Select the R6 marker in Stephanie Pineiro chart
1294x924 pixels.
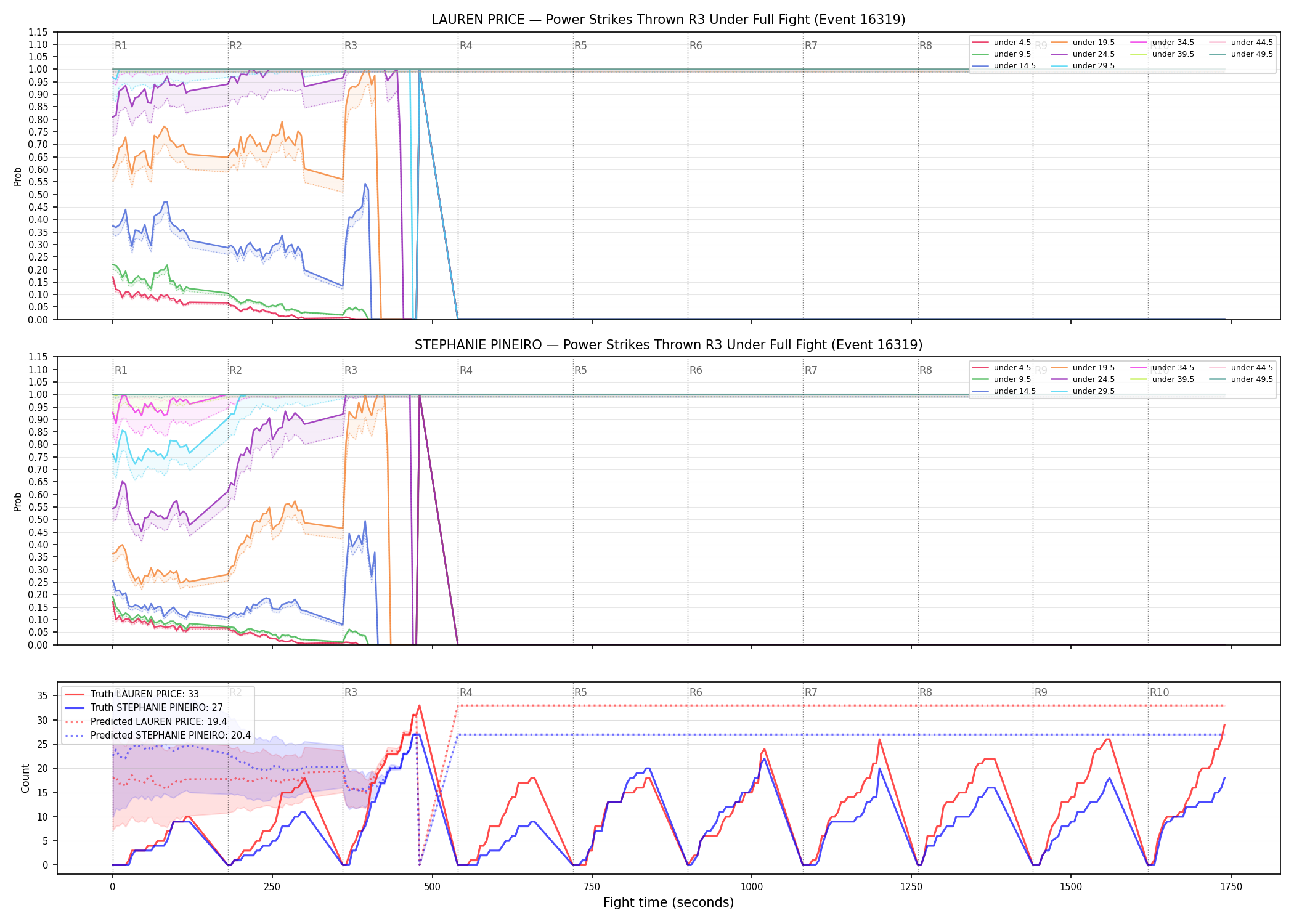tap(696, 370)
